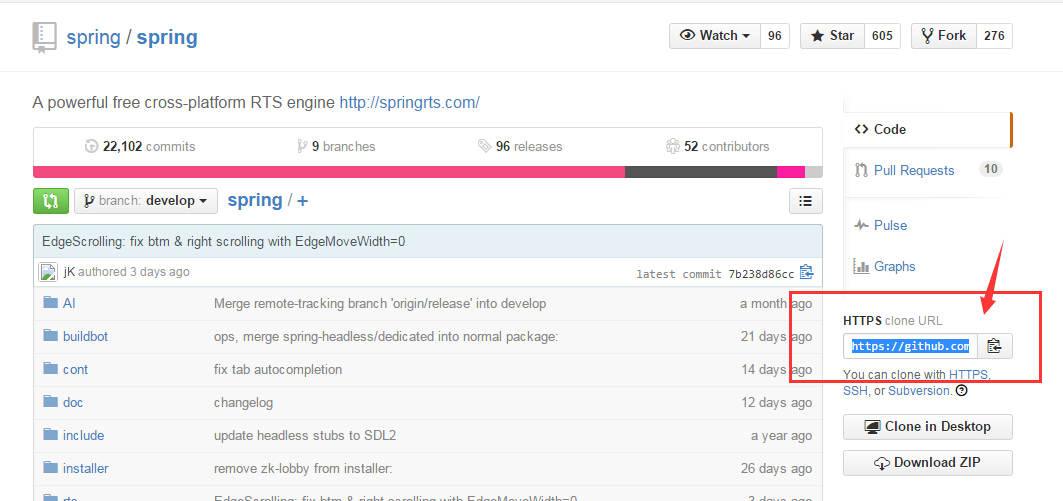
Task: Click the 10 pull requests counter badge
Action: [x=990, y=169]
